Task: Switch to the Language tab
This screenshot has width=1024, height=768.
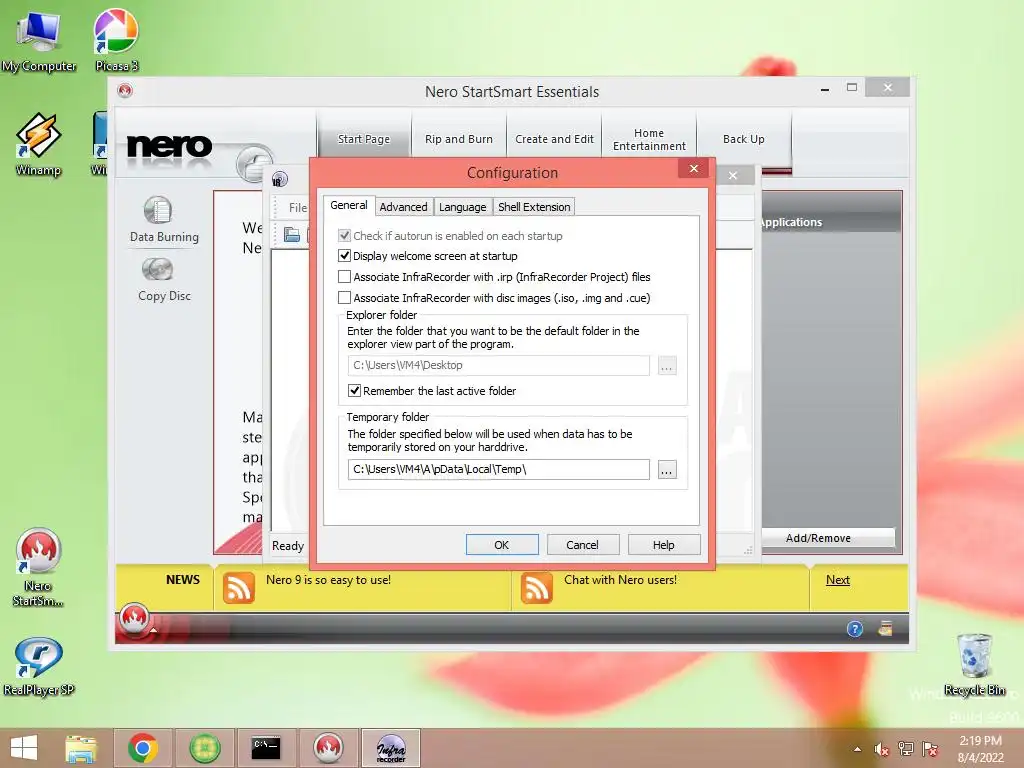Action: click(x=462, y=207)
